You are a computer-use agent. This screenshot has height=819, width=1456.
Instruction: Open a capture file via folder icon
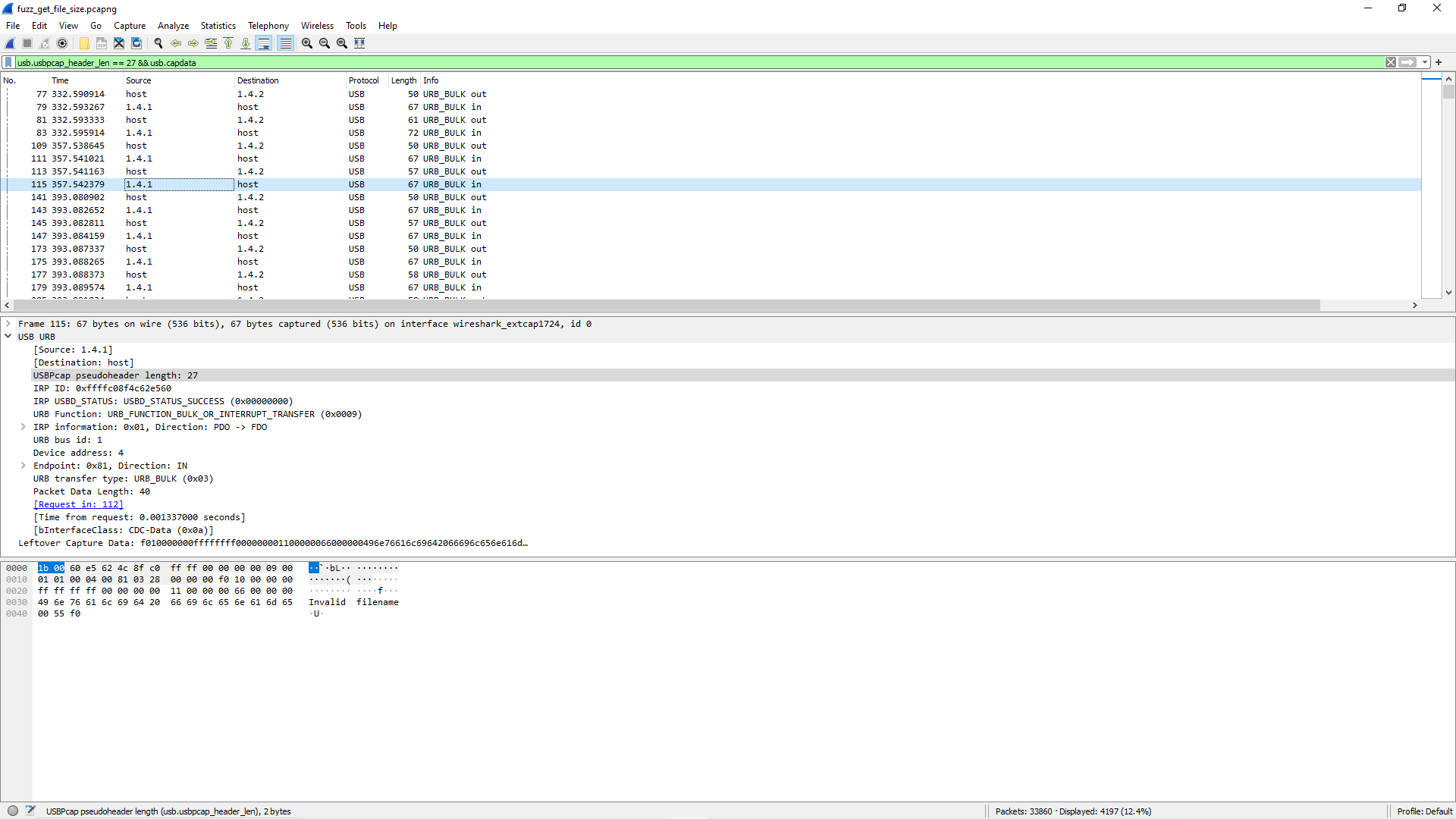click(x=84, y=43)
